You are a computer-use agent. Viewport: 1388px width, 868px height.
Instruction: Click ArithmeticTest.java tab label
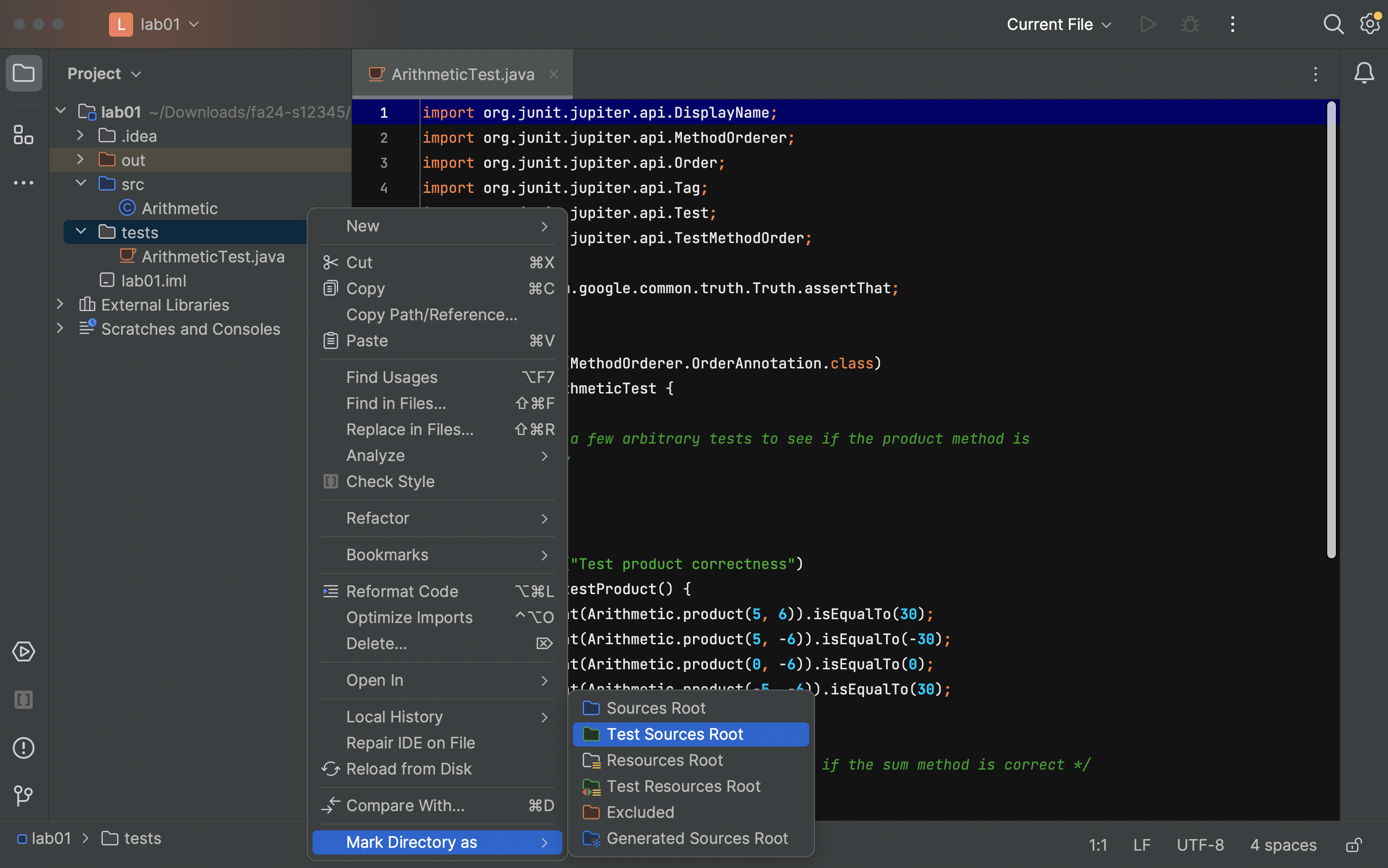(464, 74)
